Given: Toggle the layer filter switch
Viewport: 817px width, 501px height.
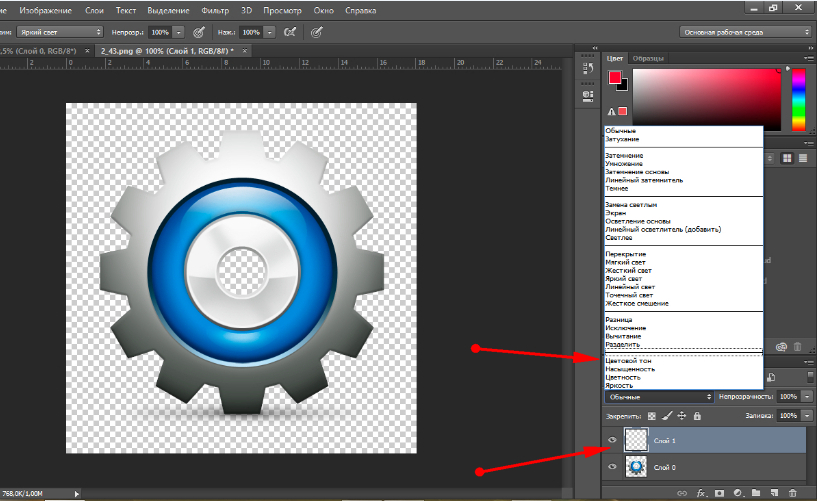Looking at the screenshot, I should [810, 376].
